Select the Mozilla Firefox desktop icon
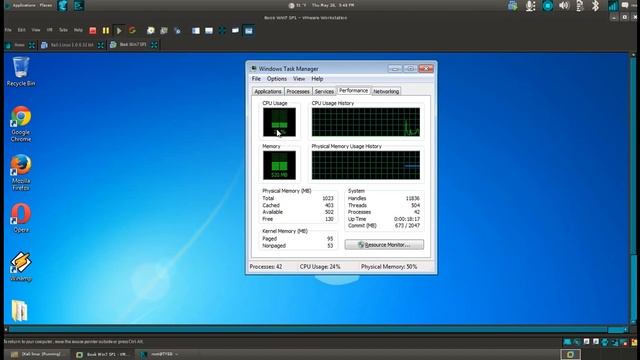The image size is (640, 360). pyautogui.click(x=21, y=173)
